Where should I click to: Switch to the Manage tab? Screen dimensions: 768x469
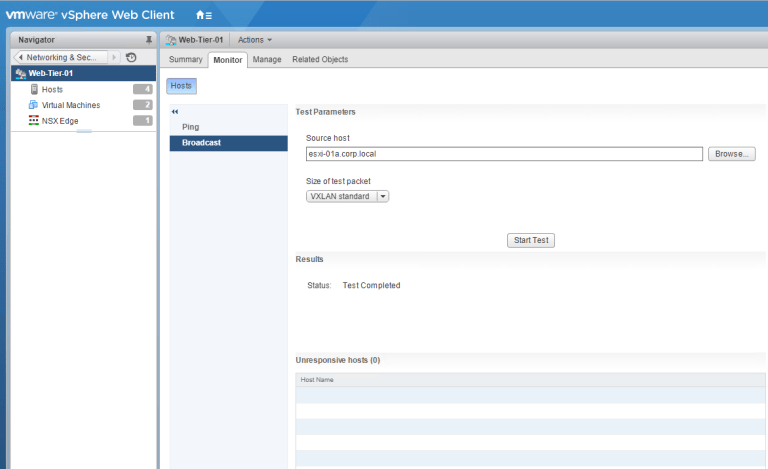[x=267, y=60]
